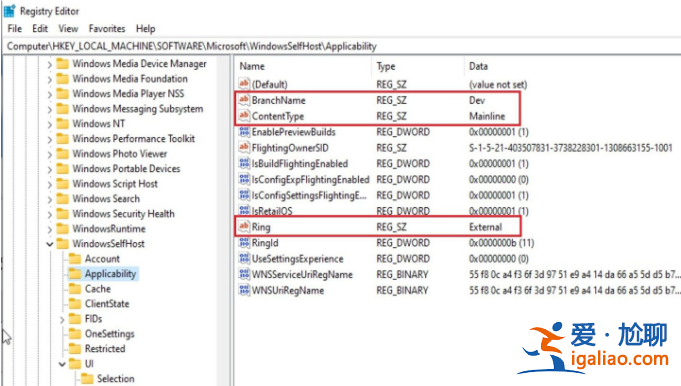Image resolution: width=681 pixels, height=386 pixels.
Task: Select the IsConfigSettingsFlightingE... value name
Action: pyautogui.click(x=309, y=195)
